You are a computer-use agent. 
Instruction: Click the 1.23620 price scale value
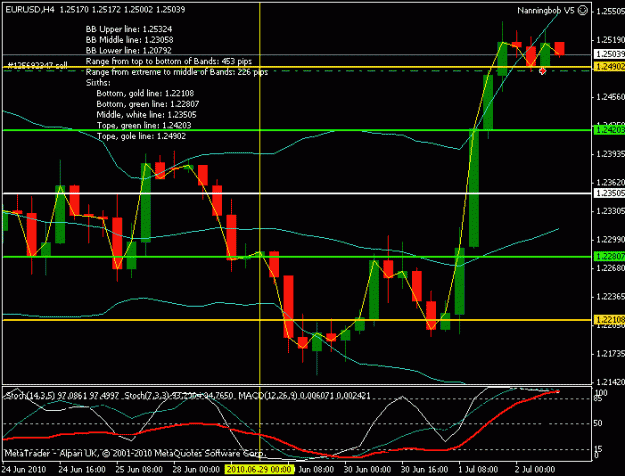point(610,183)
